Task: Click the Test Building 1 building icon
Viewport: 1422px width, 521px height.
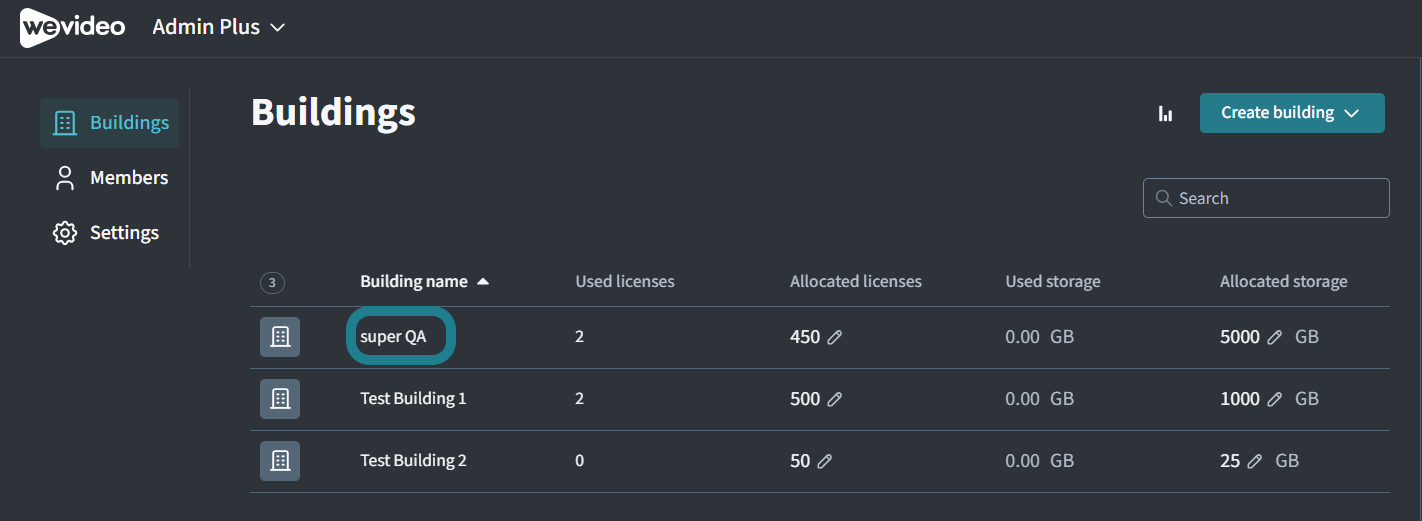Action: [280, 399]
